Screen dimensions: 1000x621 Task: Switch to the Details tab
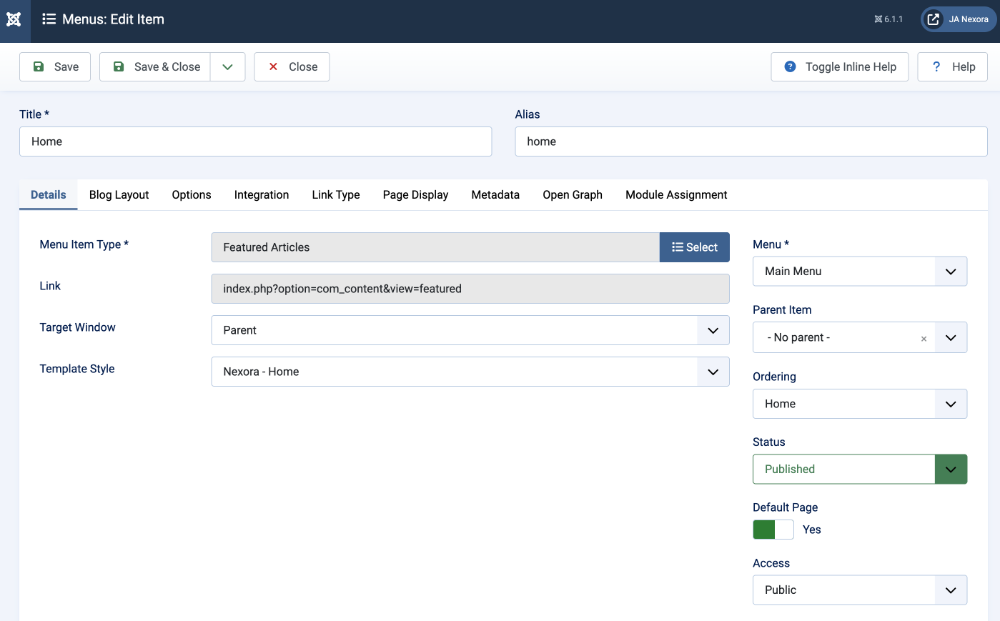pyautogui.click(x=48, y=194)
